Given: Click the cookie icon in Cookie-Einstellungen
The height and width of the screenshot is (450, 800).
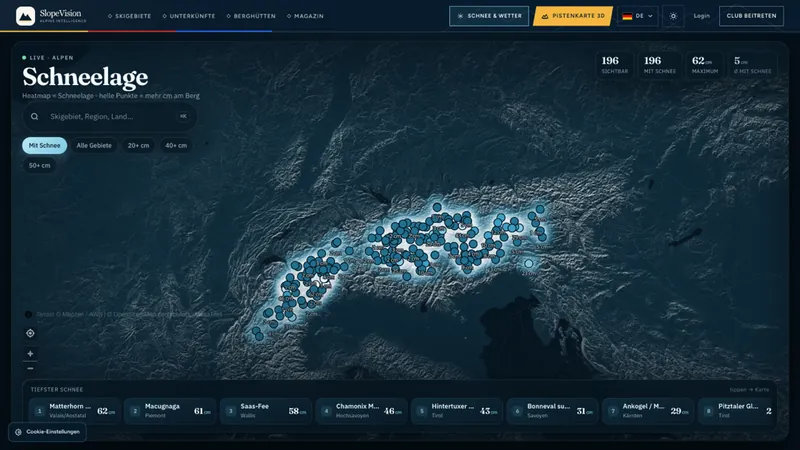Looking at the screenshot, I should [x=18, y=432].
